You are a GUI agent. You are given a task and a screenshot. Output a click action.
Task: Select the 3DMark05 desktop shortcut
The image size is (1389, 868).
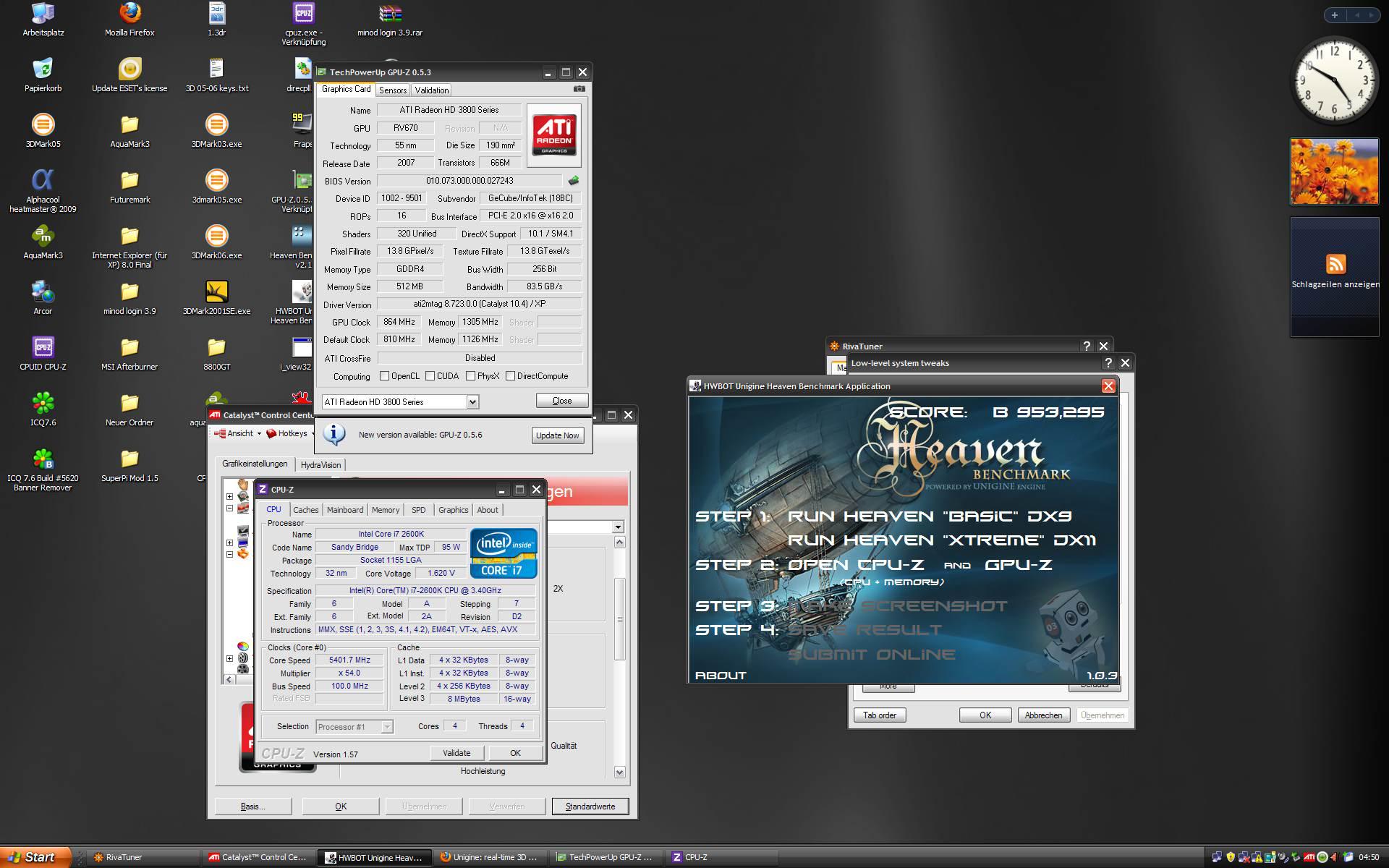(43, 131)
